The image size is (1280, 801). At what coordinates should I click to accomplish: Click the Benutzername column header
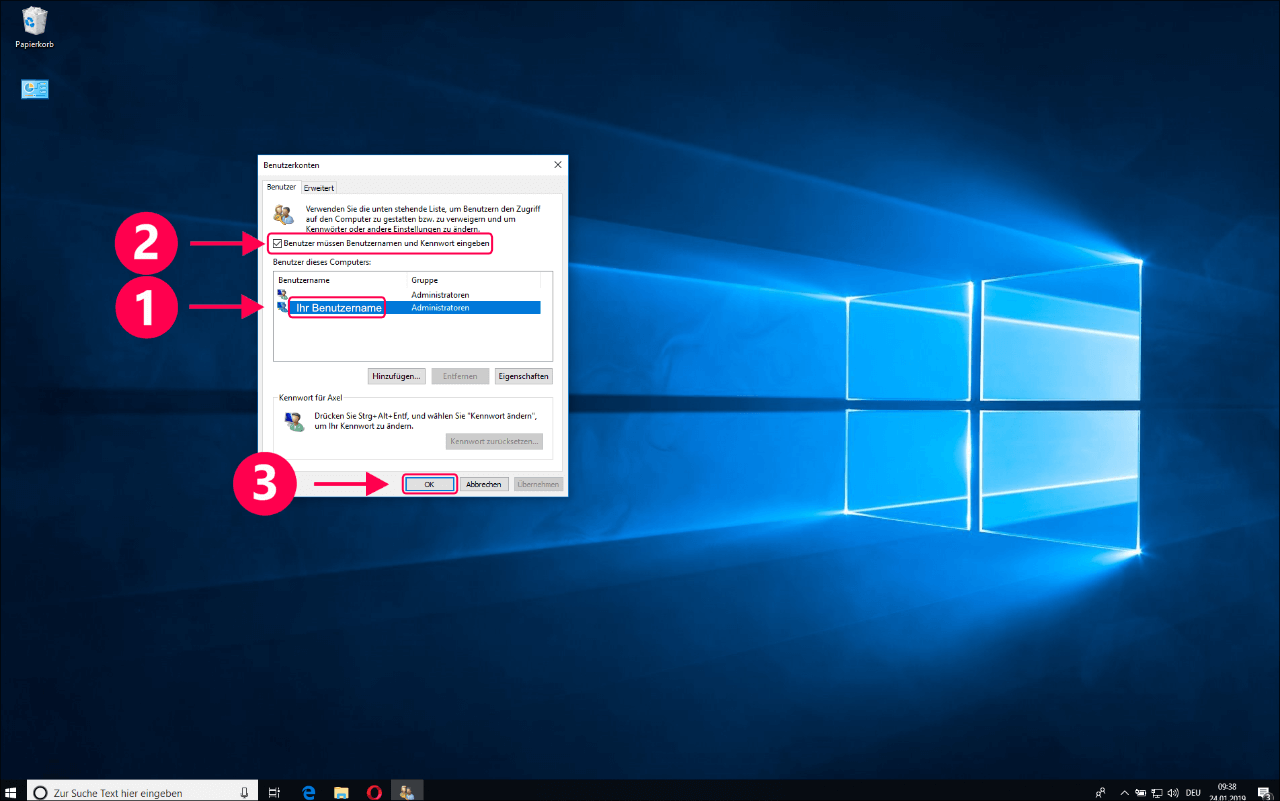(341, 280)
